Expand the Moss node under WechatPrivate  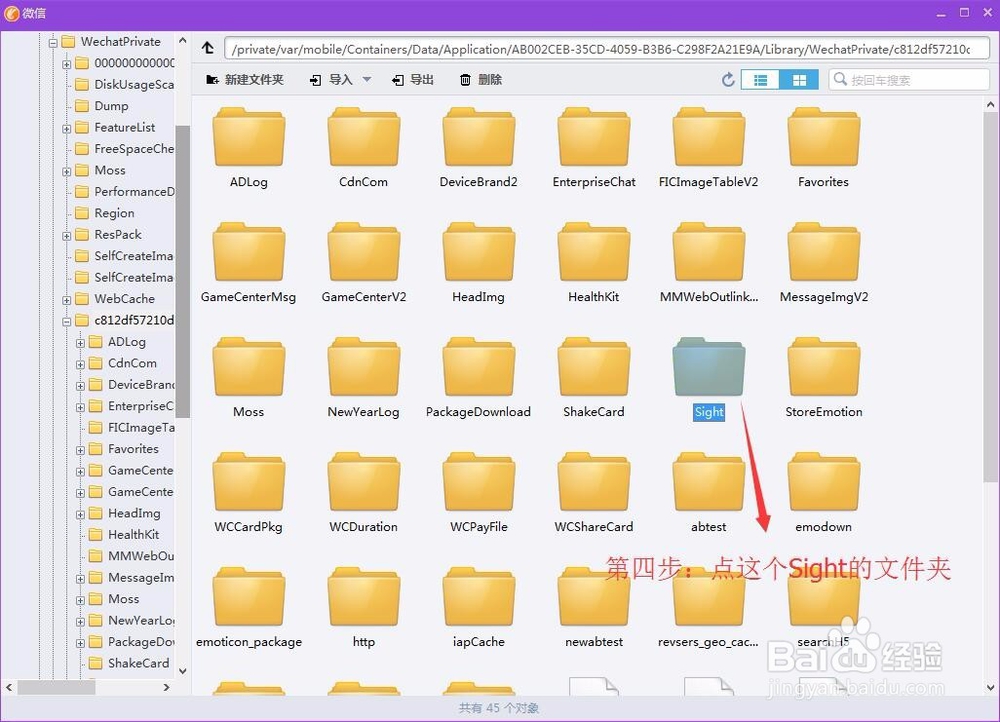[66, 171]
